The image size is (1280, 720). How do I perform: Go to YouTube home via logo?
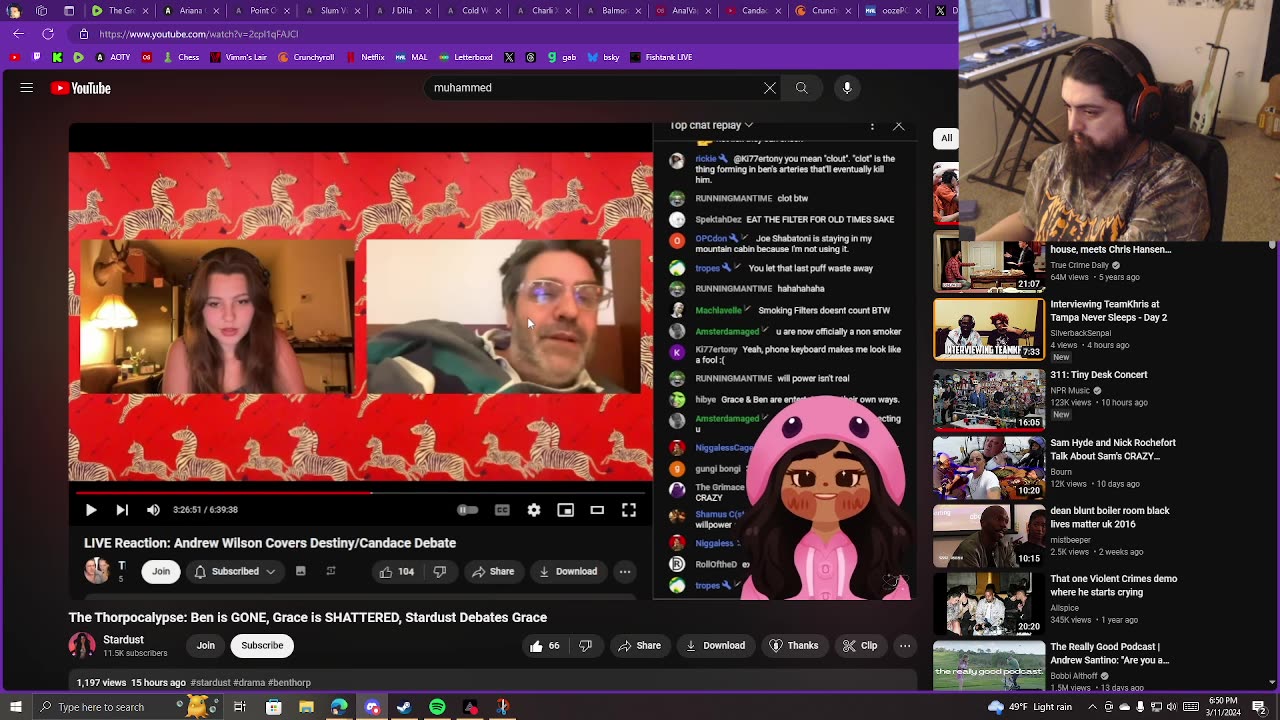pos(81,88)
